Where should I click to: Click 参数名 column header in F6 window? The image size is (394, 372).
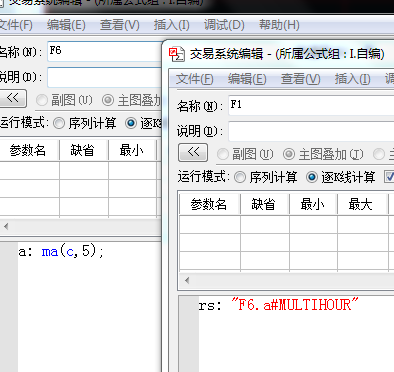(x=28, y=150)
